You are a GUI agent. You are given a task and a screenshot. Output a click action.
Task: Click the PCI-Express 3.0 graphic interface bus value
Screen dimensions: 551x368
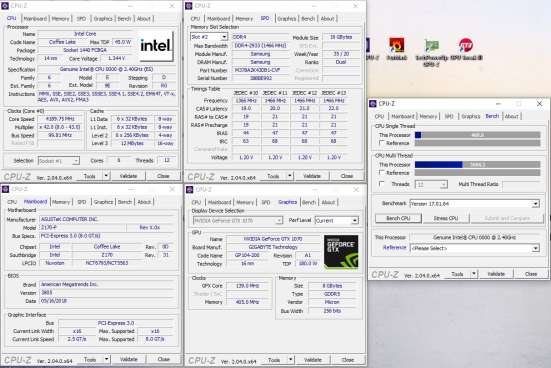tap(116, 323)
